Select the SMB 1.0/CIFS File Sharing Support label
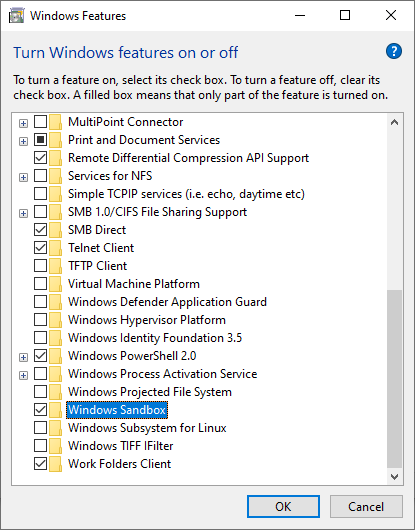415x530 pixels. tap(157, 212)
